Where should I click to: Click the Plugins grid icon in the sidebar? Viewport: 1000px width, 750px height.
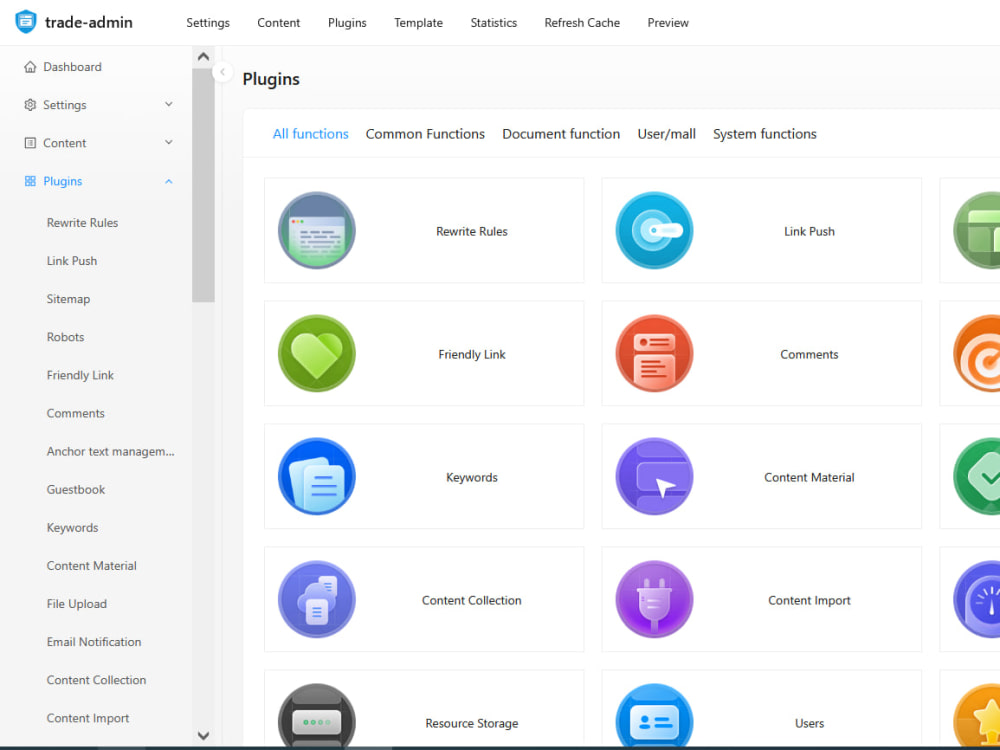[x=30, y=181]
